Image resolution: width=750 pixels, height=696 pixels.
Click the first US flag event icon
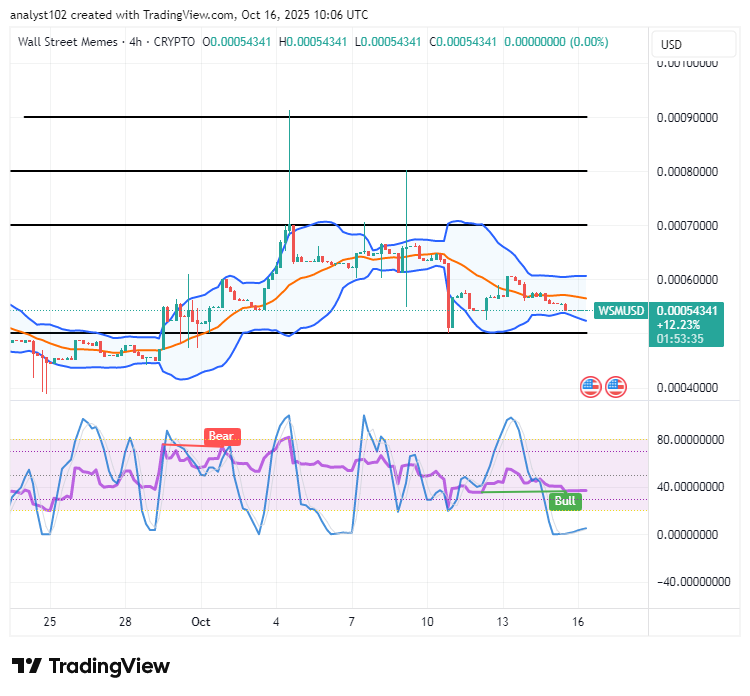(x=591, y=387)
